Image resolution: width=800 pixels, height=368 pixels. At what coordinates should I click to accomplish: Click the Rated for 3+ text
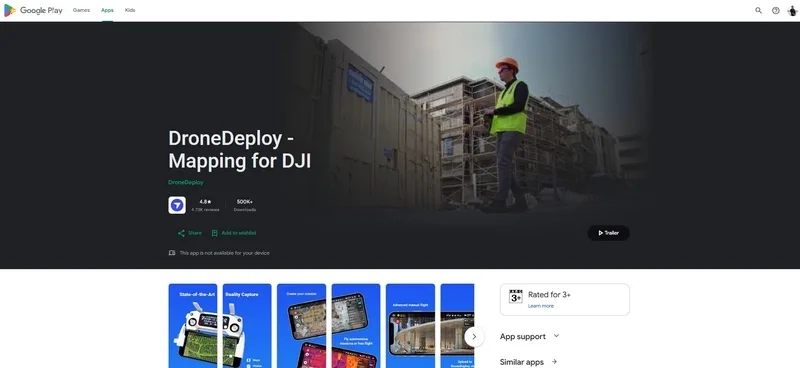point(549,295)
